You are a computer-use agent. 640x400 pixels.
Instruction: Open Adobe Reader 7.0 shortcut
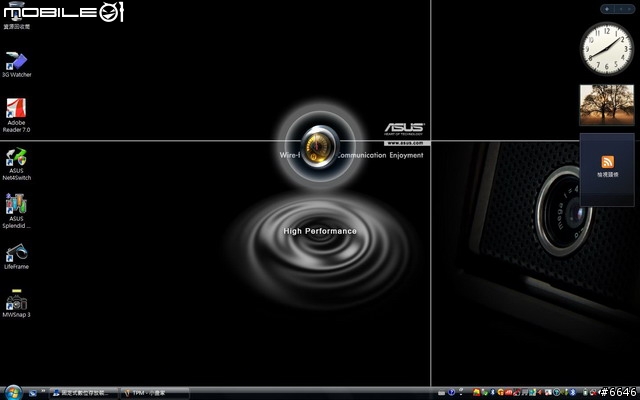[x=16, y=116]
